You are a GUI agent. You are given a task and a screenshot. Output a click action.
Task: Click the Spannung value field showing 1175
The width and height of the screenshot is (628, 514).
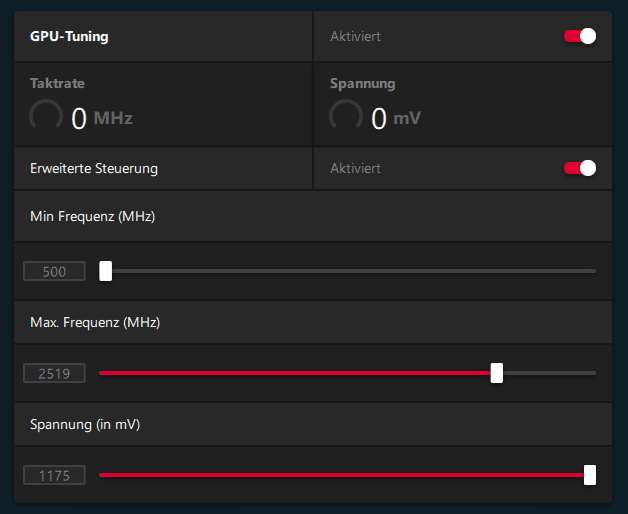tap(54, 476)
